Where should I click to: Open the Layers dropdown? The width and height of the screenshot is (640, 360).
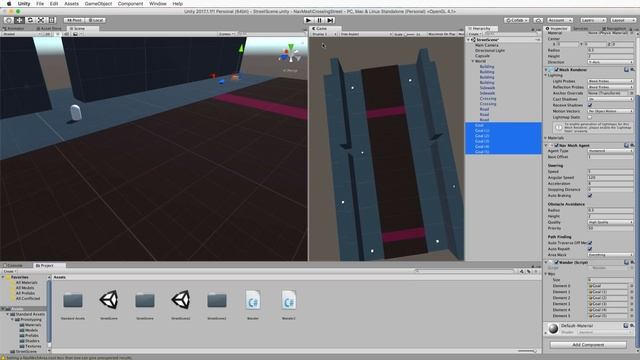click(x=593, y=20)
